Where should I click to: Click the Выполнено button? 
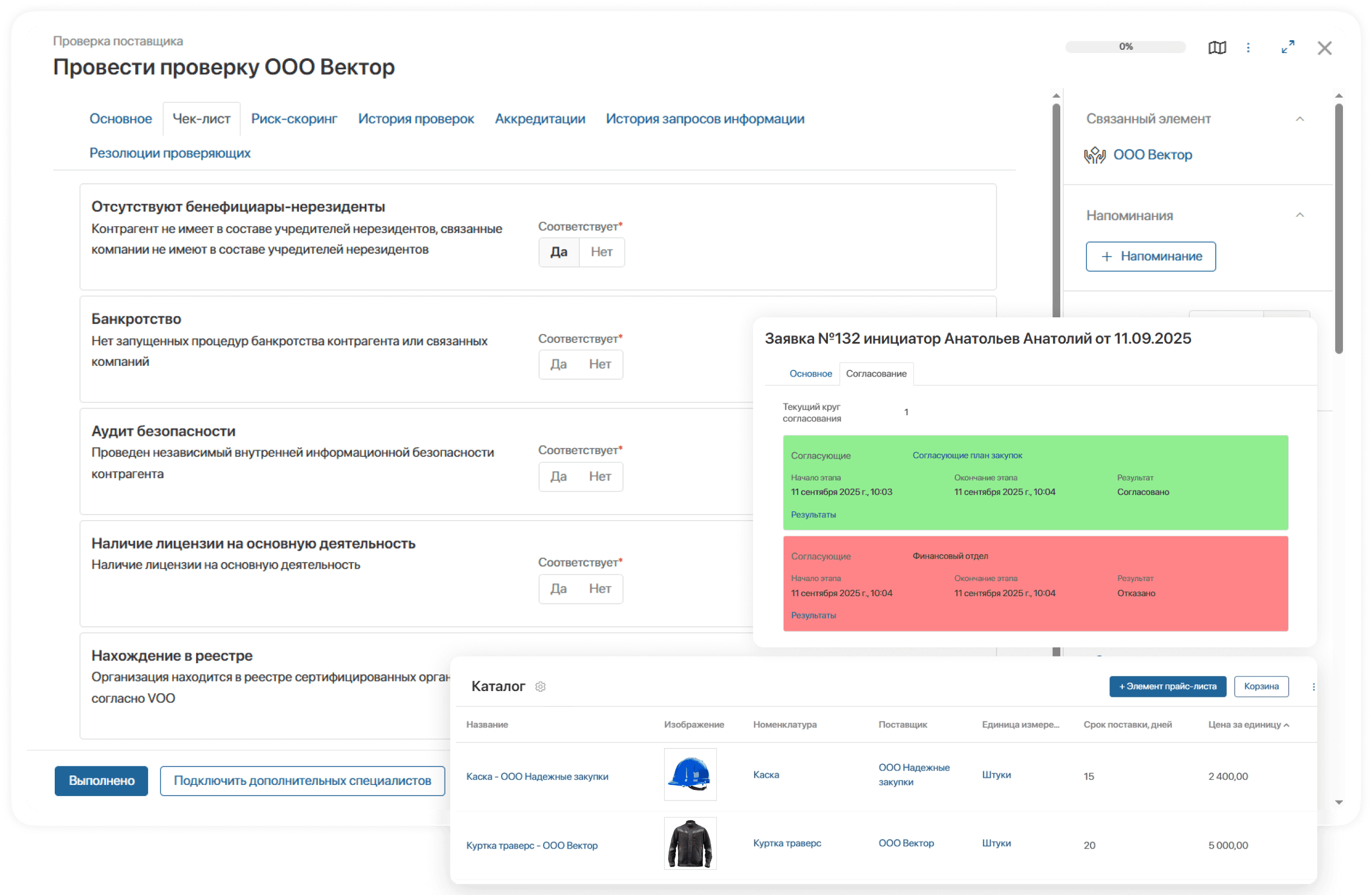click(x=102, y=780)
